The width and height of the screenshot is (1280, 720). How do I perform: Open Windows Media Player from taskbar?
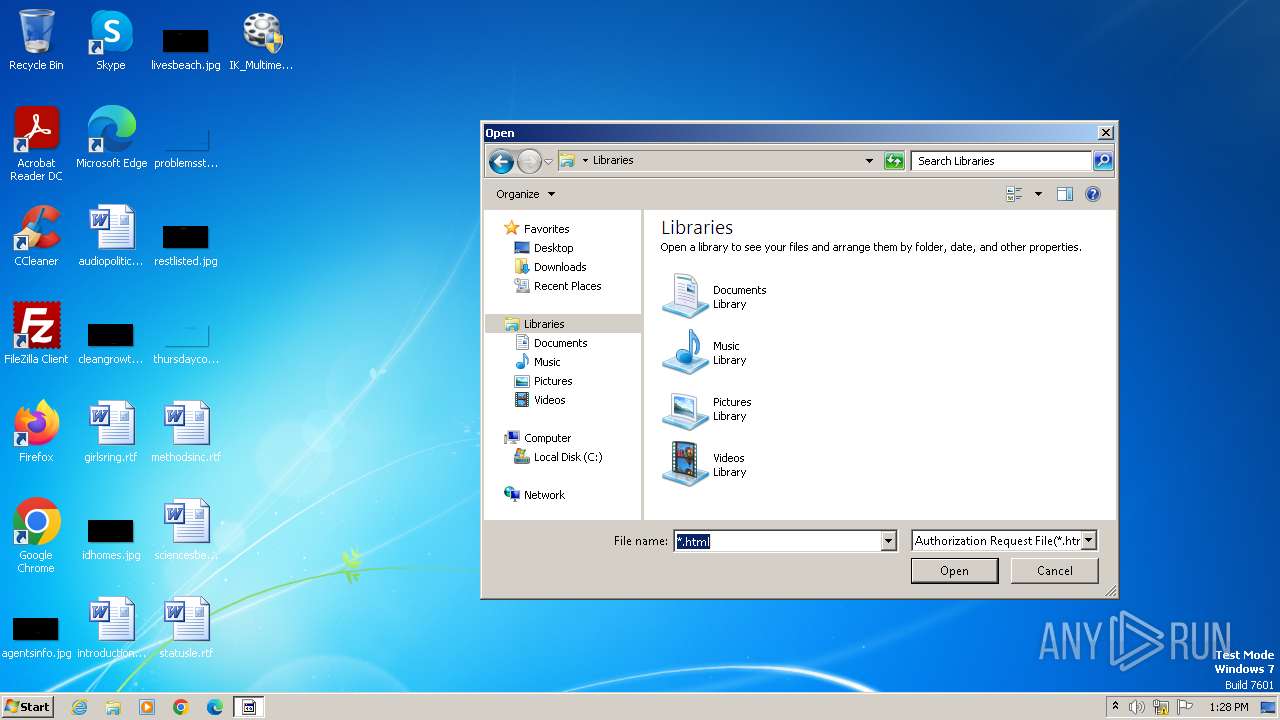(x=147, y=707)
